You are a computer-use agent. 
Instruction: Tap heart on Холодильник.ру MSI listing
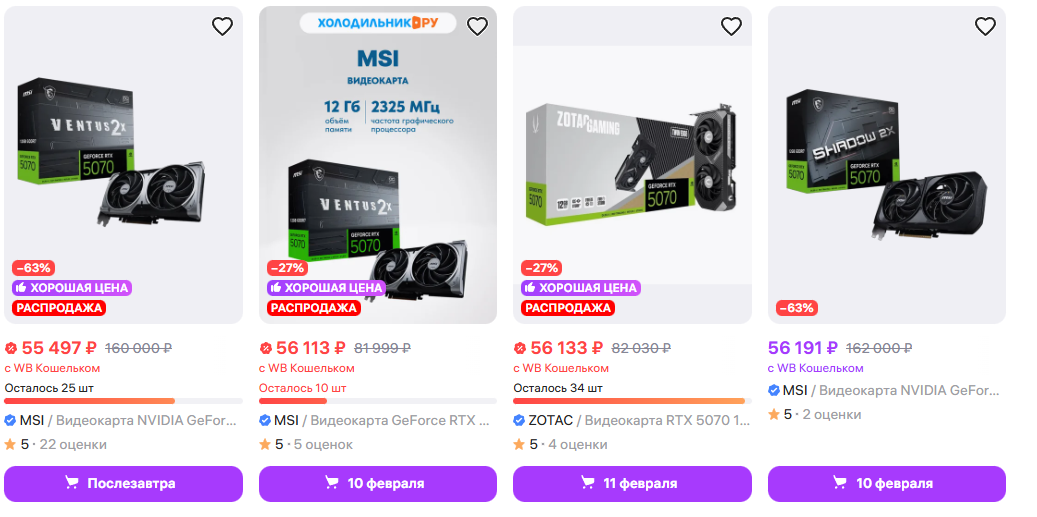(x=477, y=27)
